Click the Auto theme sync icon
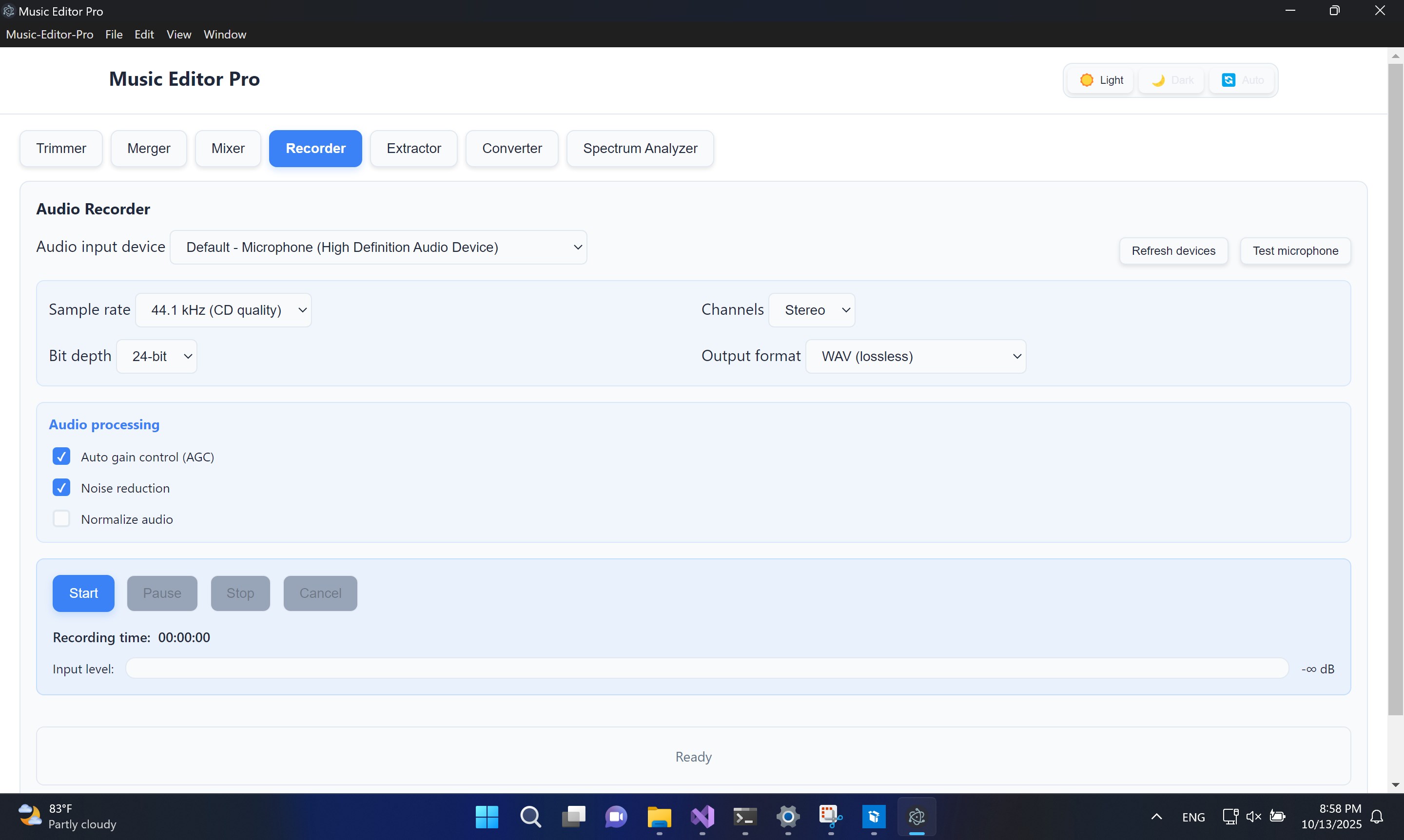Screen dimensions: 1404x840 [1228, 80]
